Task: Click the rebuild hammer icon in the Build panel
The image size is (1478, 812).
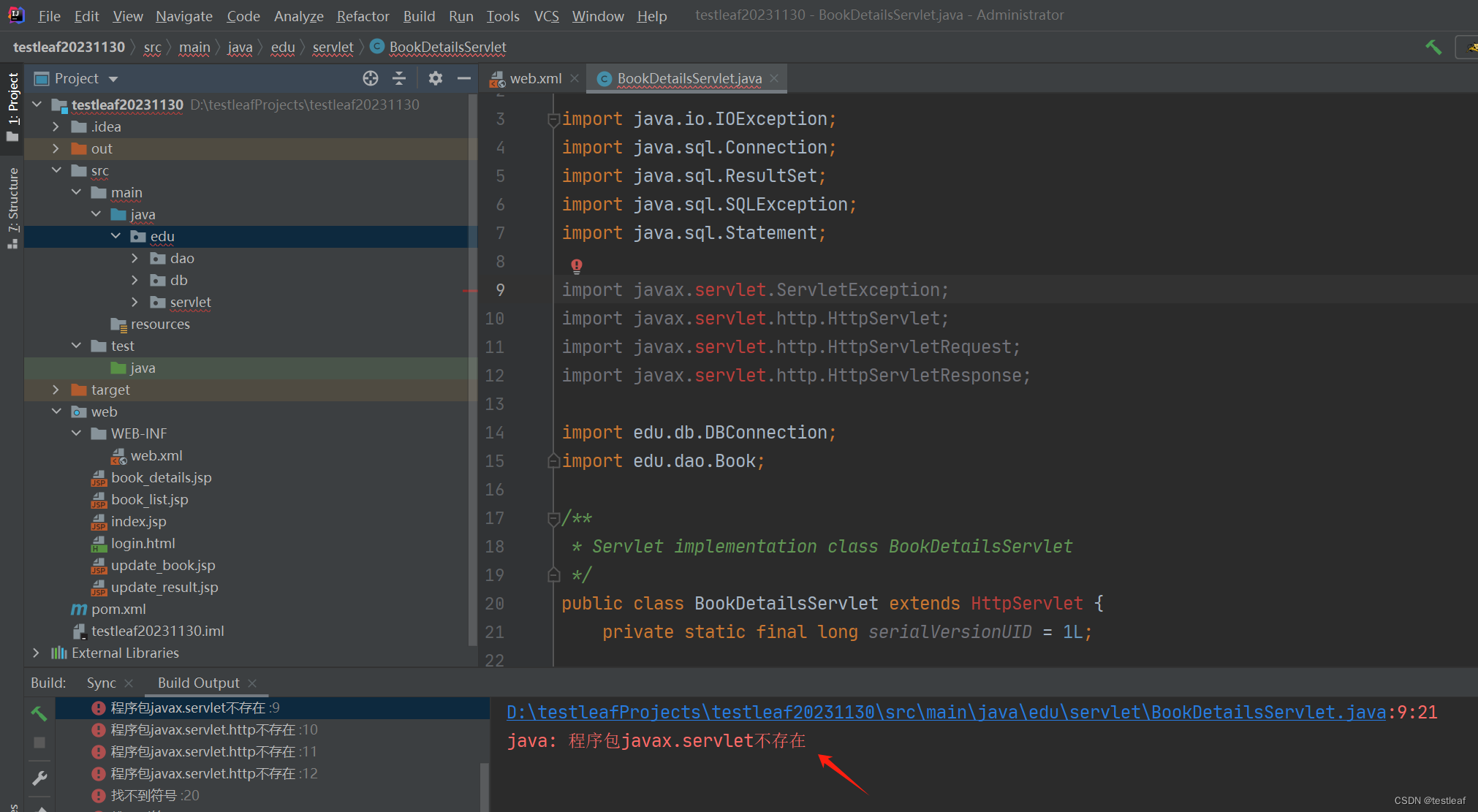Action: [39, 713]
